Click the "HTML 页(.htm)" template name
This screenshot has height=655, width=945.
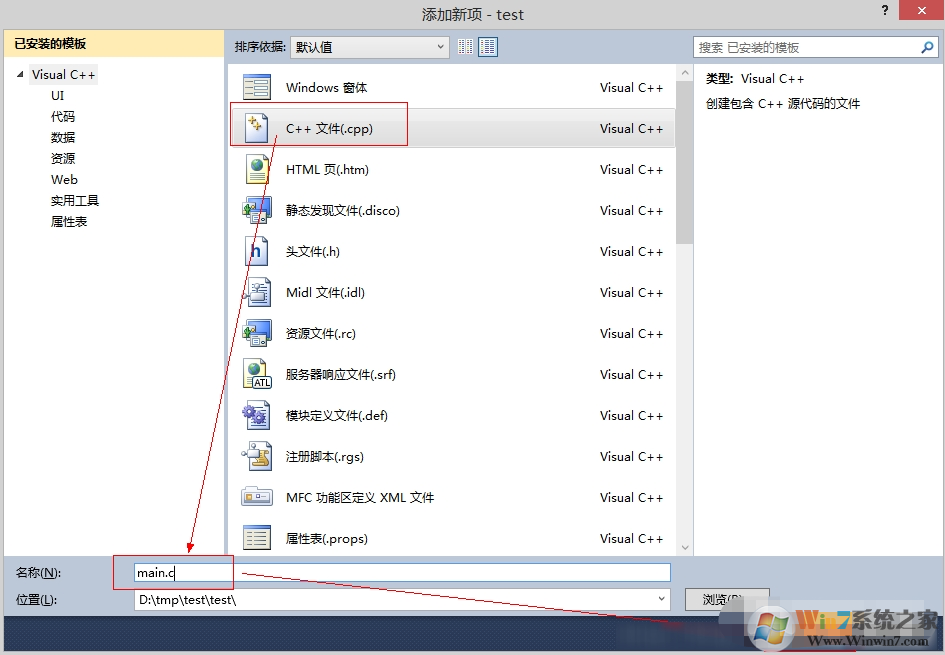(x=327, y=169)
